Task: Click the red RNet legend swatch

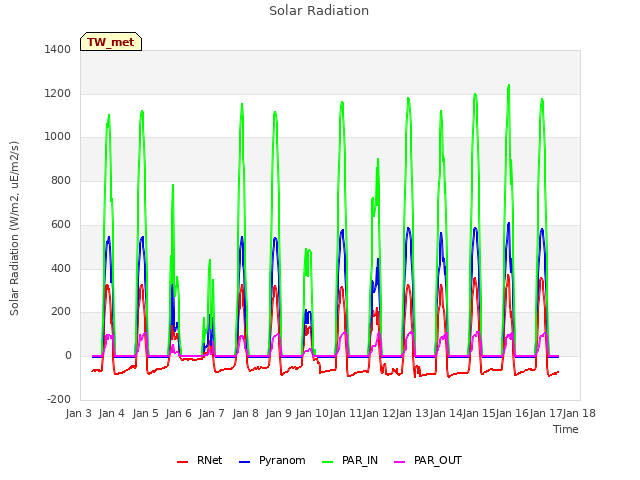Action: click(182, 462)
